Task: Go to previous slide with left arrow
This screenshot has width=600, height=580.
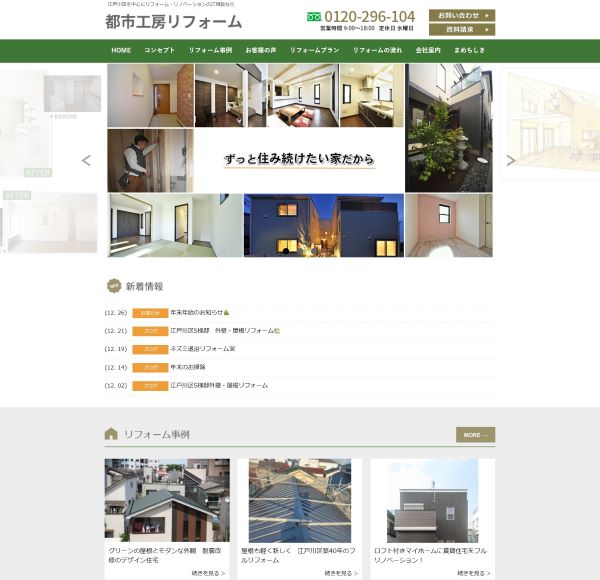Action: click(86, 160)
